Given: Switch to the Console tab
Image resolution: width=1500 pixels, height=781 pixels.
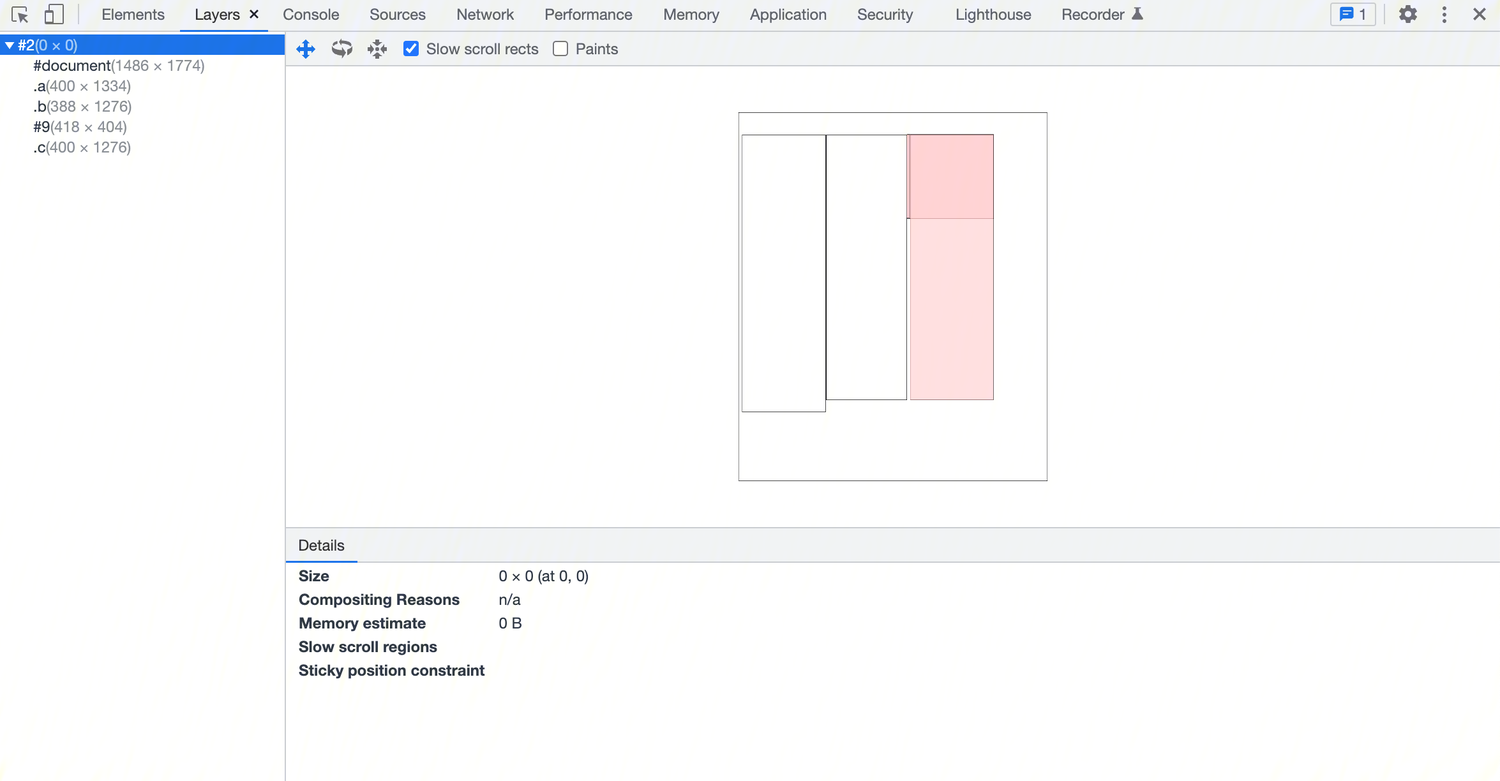Looking at the screenshot, I should 311,15.
